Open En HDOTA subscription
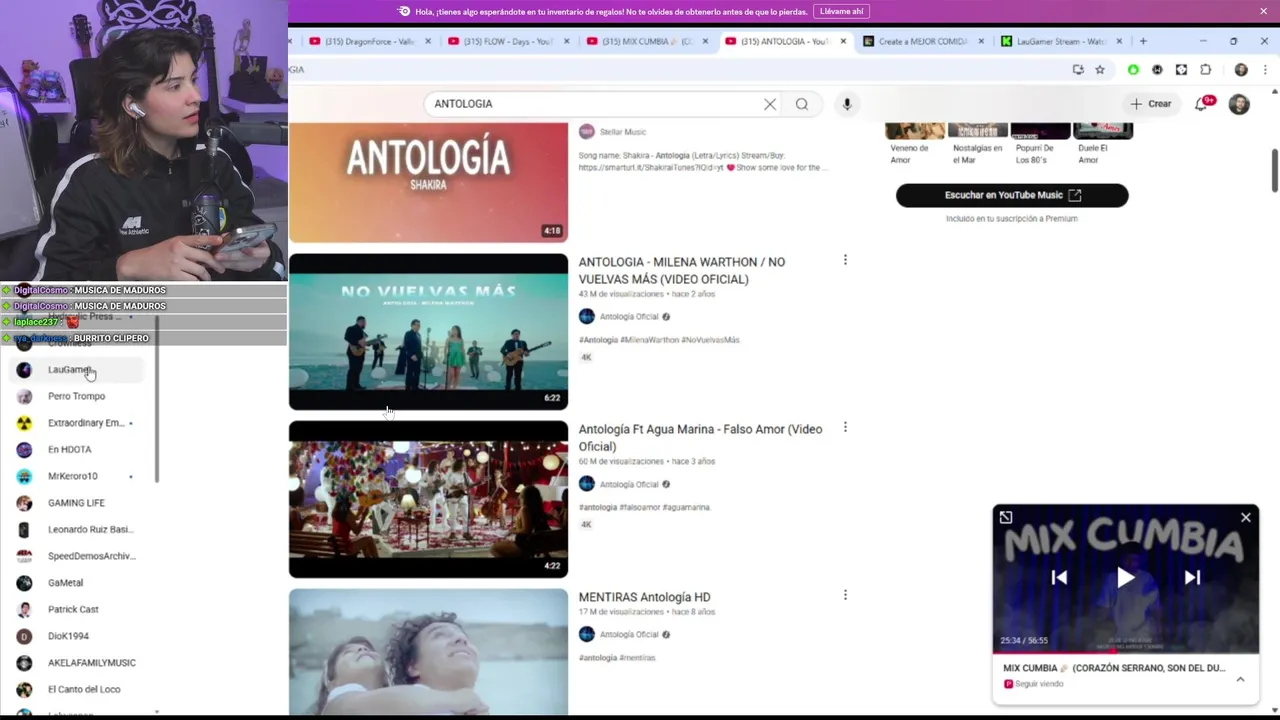 point(77,450)
